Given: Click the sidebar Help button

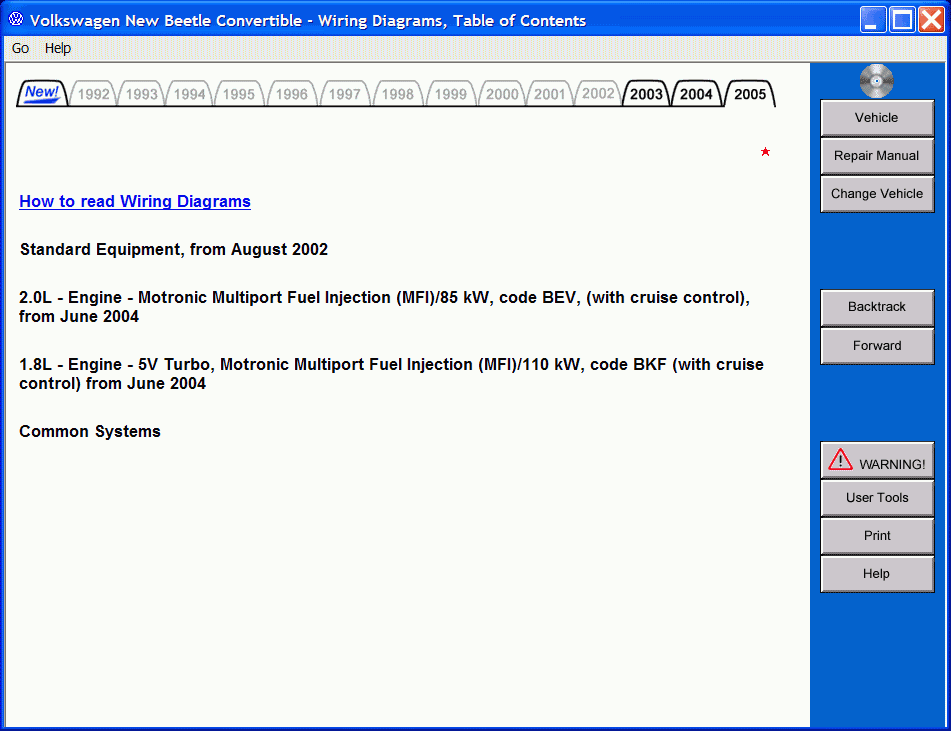Looking at the screenshot, I should pos(877,574).
